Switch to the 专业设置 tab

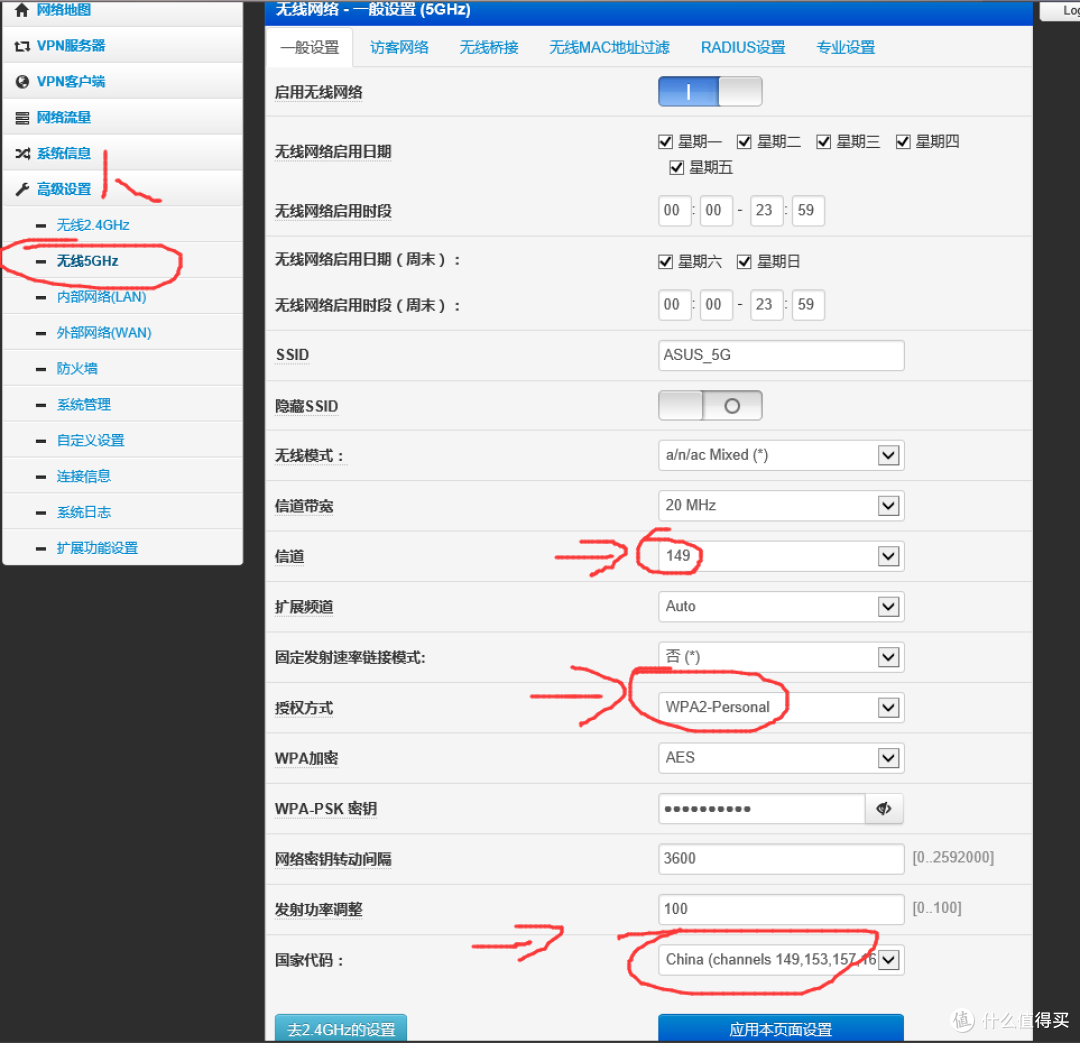tap(845, 48)
